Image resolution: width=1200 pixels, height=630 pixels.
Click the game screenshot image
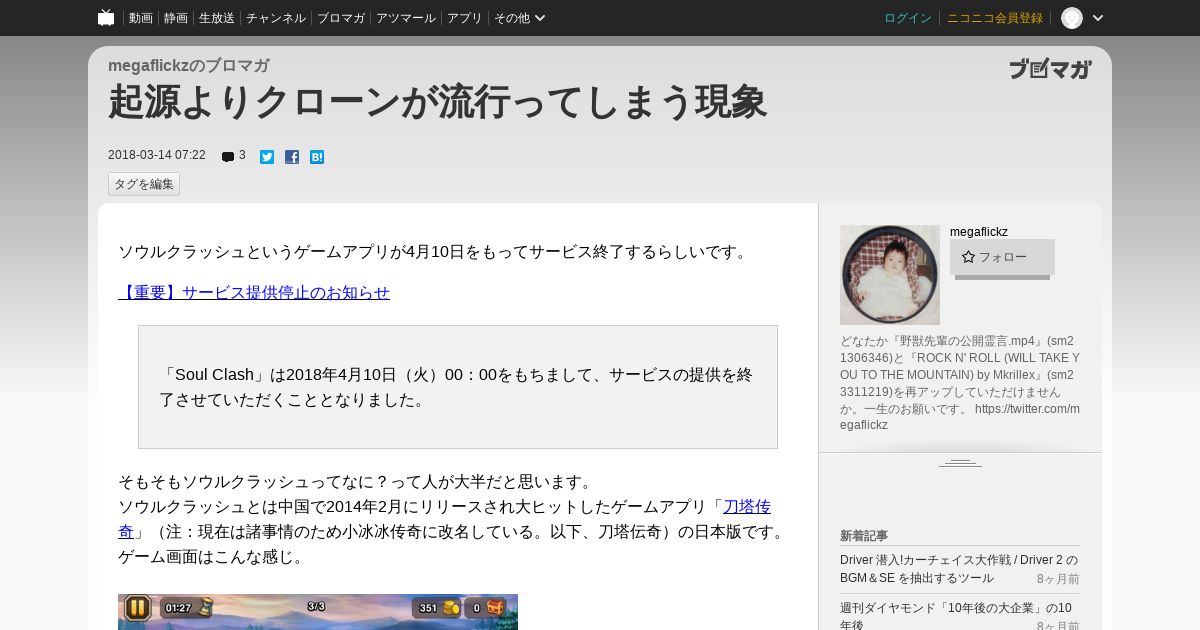[x=318, y=612]
